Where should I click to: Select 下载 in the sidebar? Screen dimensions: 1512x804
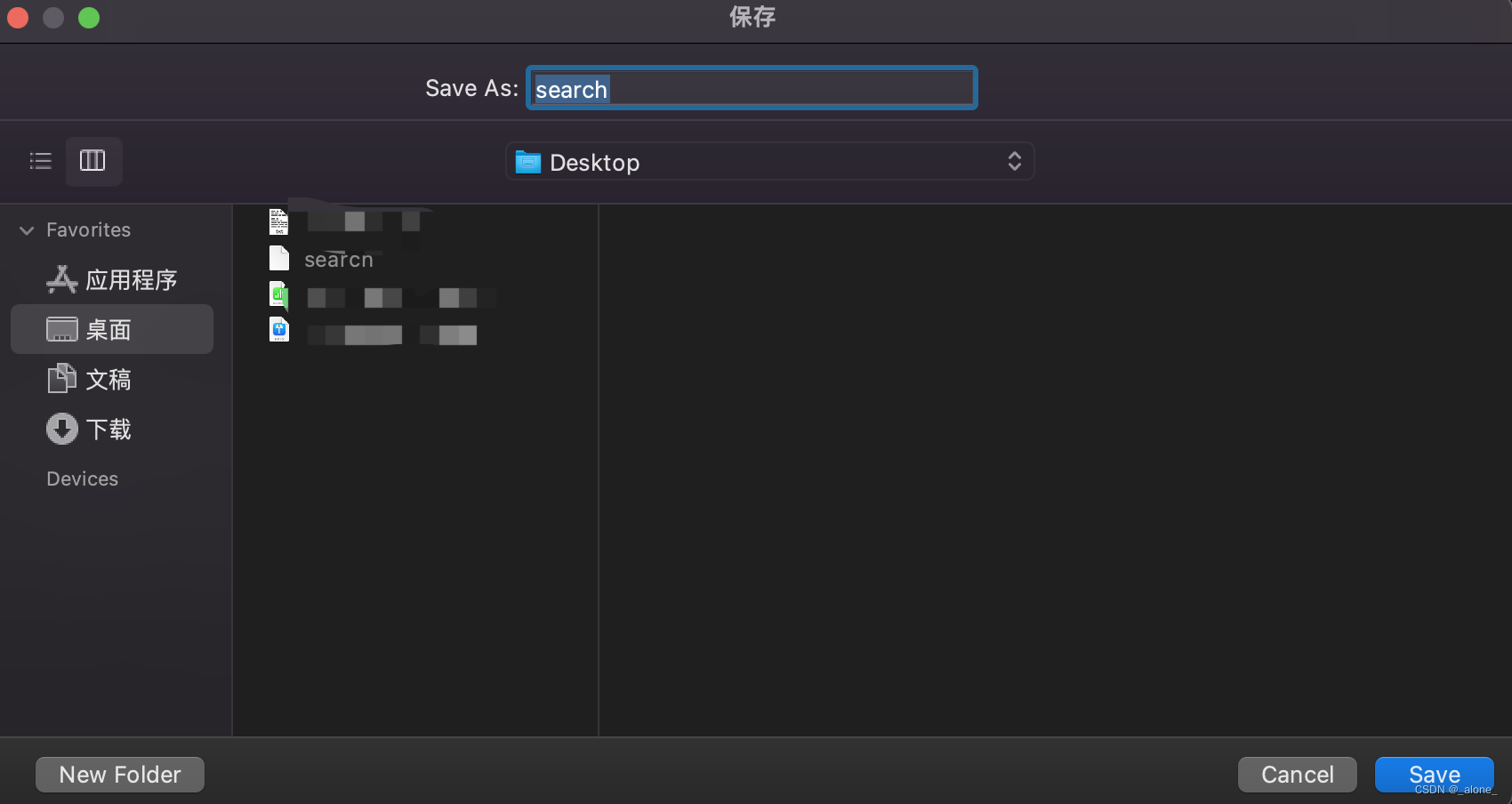pyautogui.click(x=112, y=430)
